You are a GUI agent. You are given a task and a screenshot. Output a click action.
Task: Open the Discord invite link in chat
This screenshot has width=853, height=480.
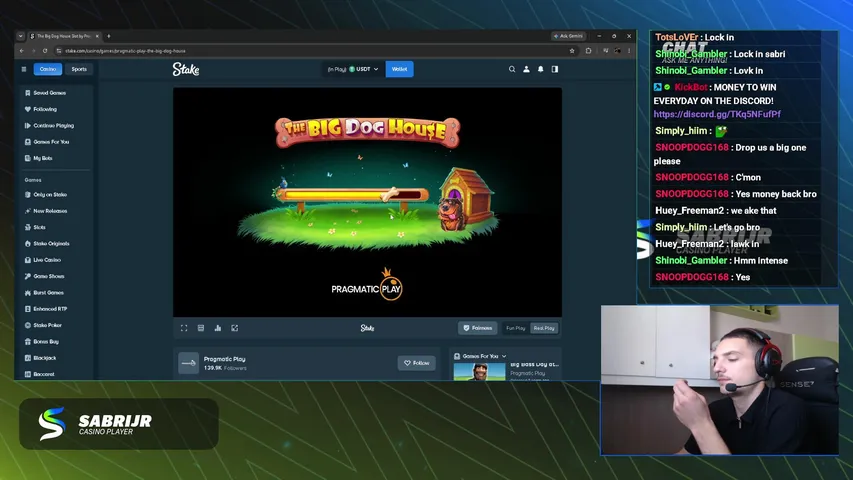coord(717,114)
